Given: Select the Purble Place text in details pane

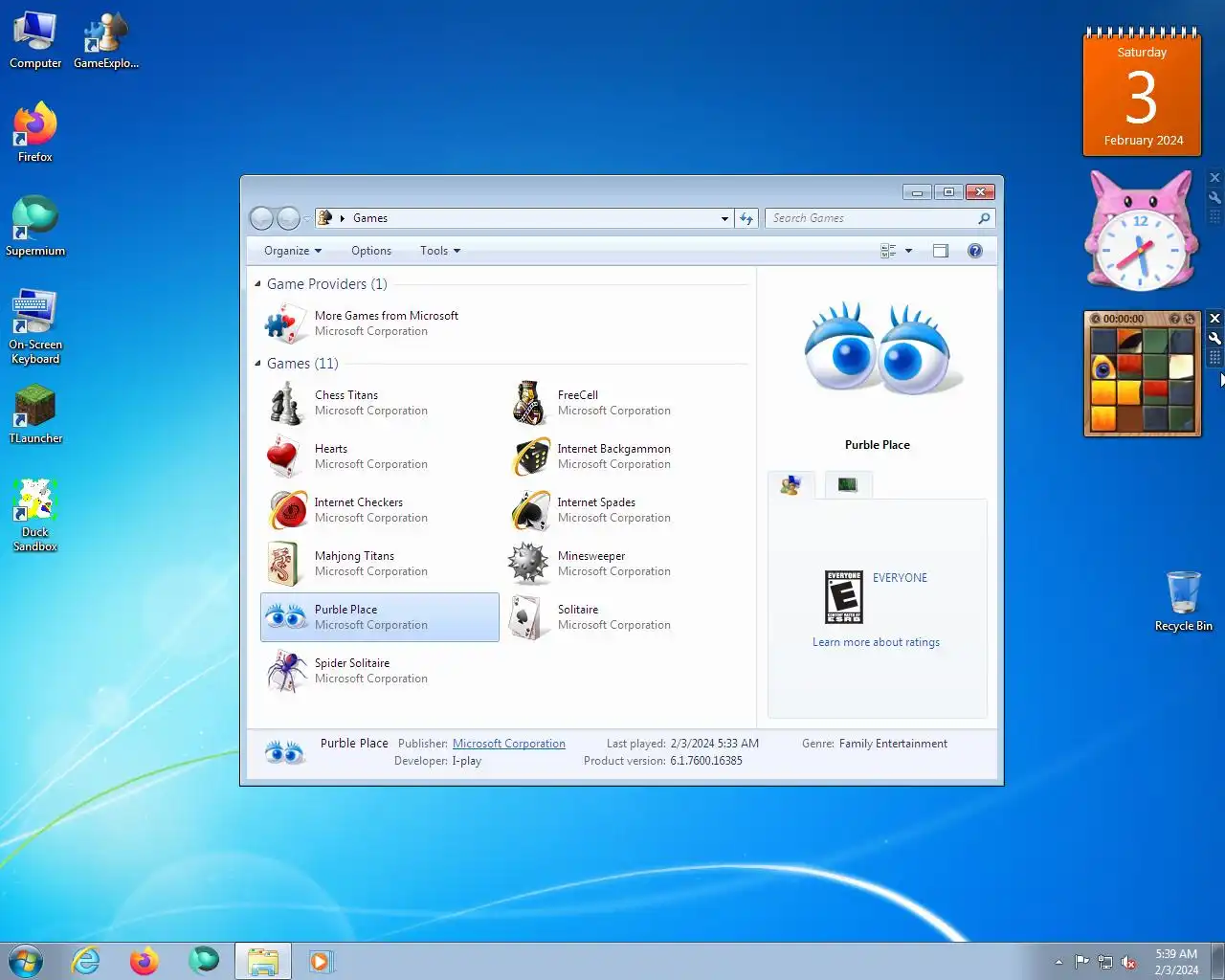Looking at the screenshot, I should [x=354, y=744].
